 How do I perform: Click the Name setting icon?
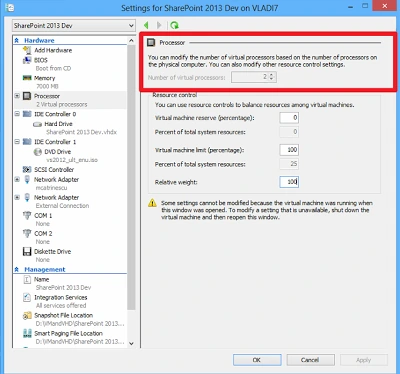point(27,279)
